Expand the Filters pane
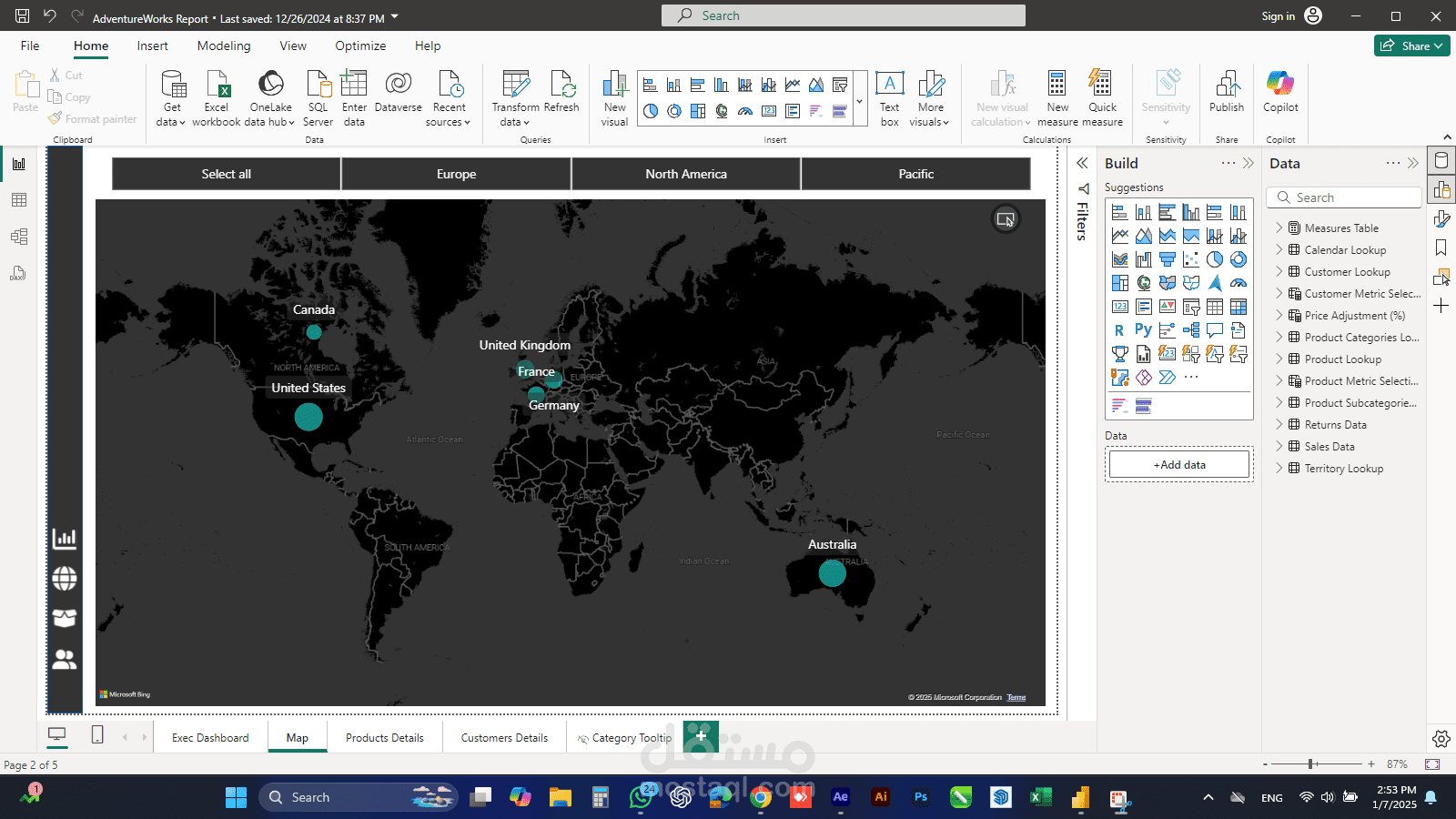Screen dimensions: 1456x819 (1082, 163)
